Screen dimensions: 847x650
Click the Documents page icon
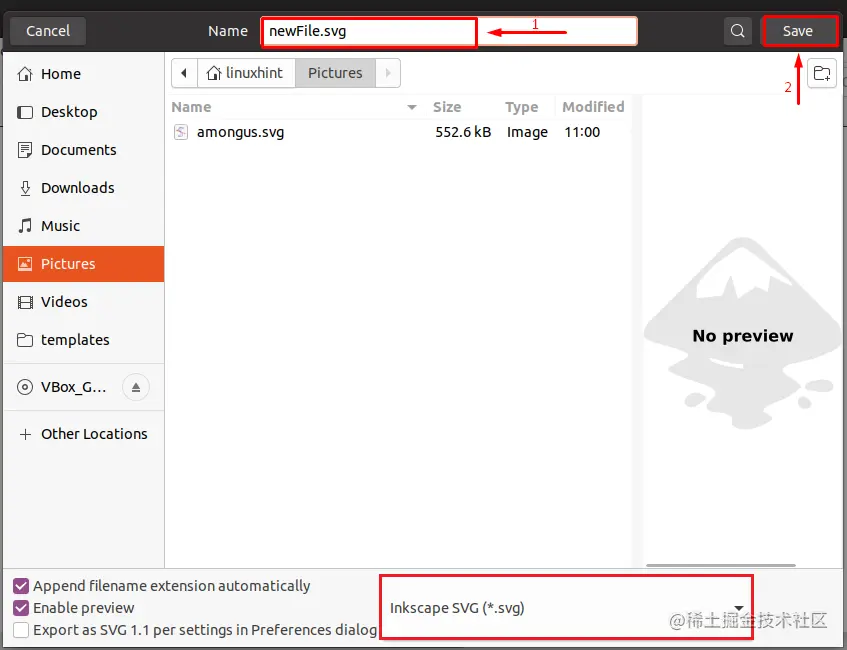25,150
